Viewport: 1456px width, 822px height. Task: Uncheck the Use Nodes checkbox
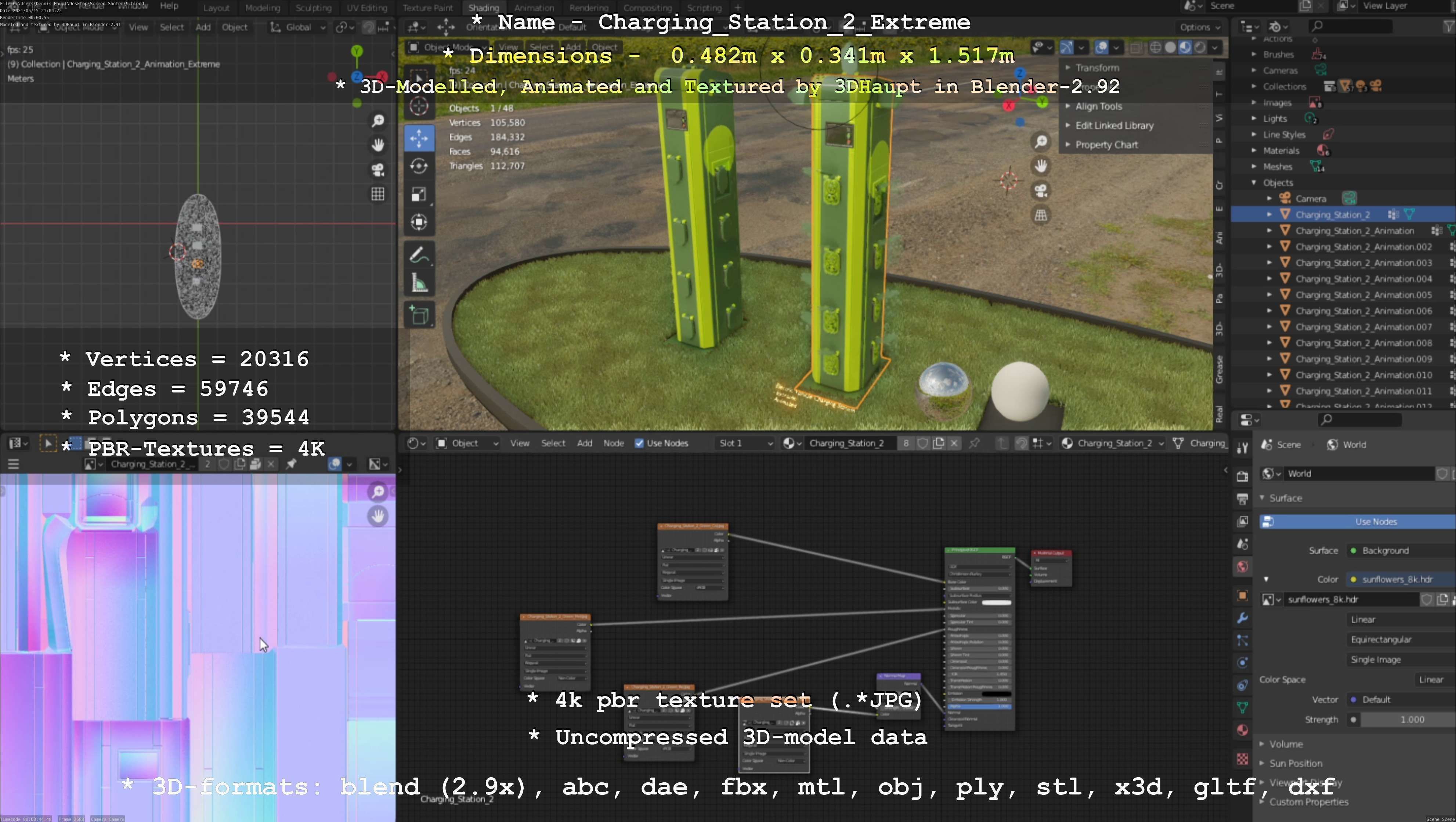(x=639, y=443)
